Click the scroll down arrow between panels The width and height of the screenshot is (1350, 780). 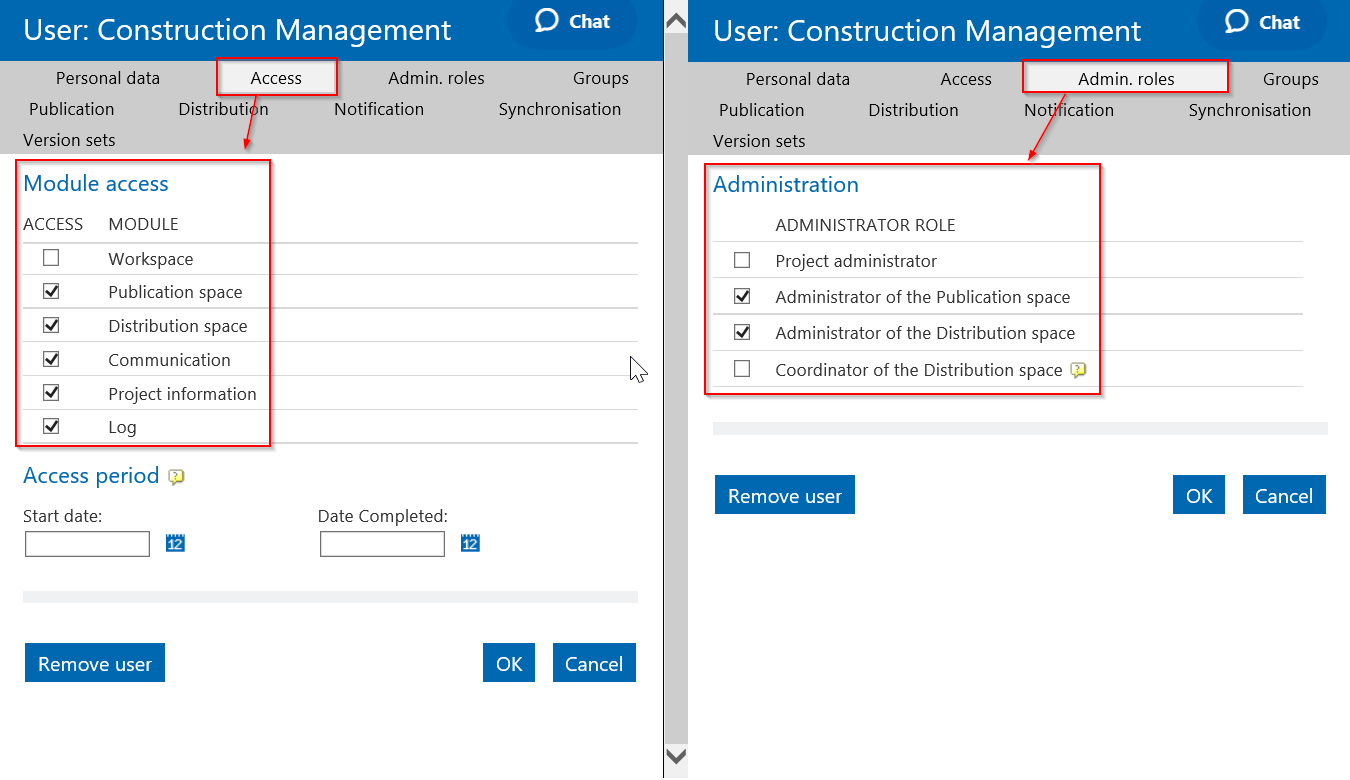pos(676,756)
